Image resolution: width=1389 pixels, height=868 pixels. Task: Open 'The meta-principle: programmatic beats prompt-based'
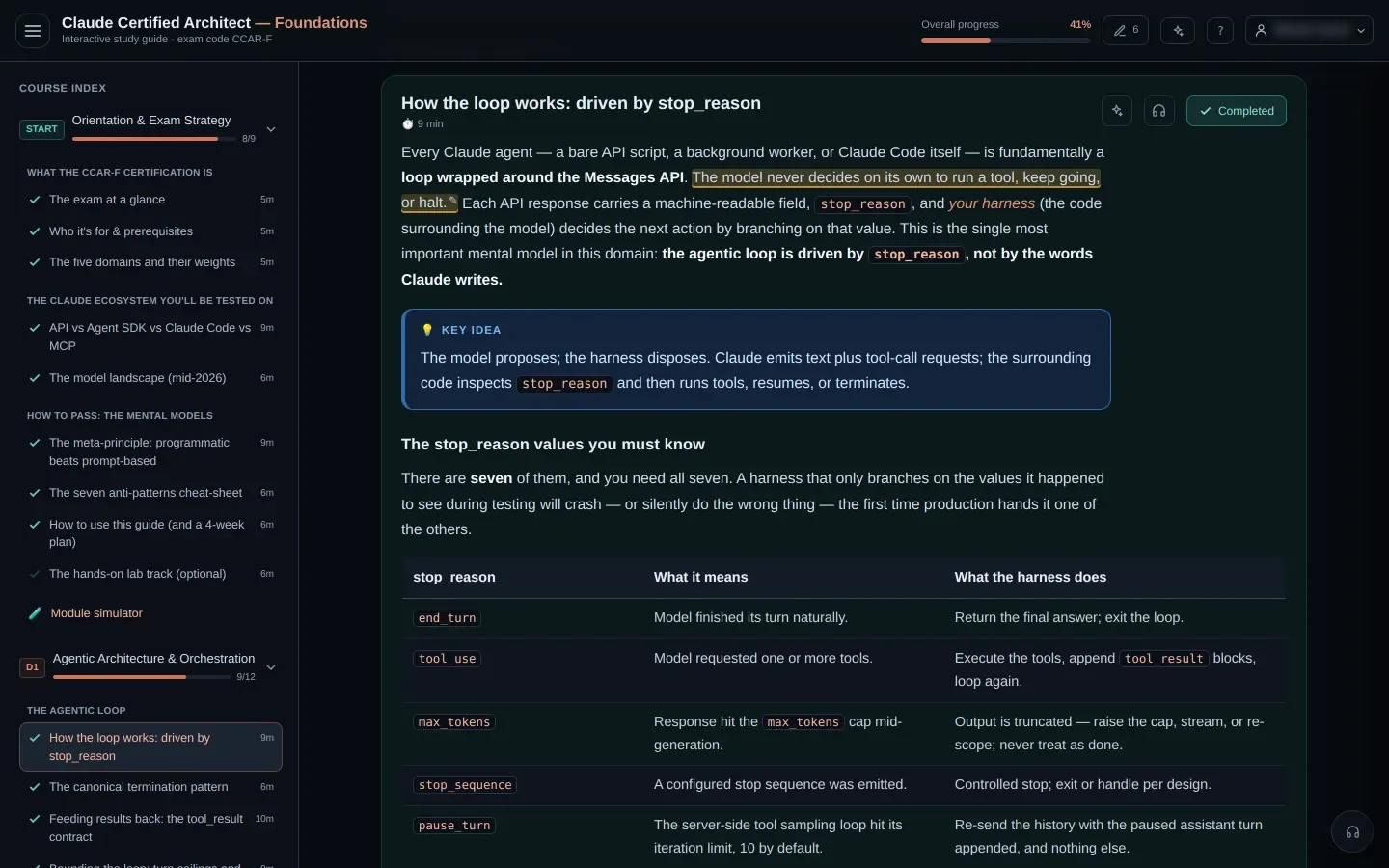(x=150, y=451)
